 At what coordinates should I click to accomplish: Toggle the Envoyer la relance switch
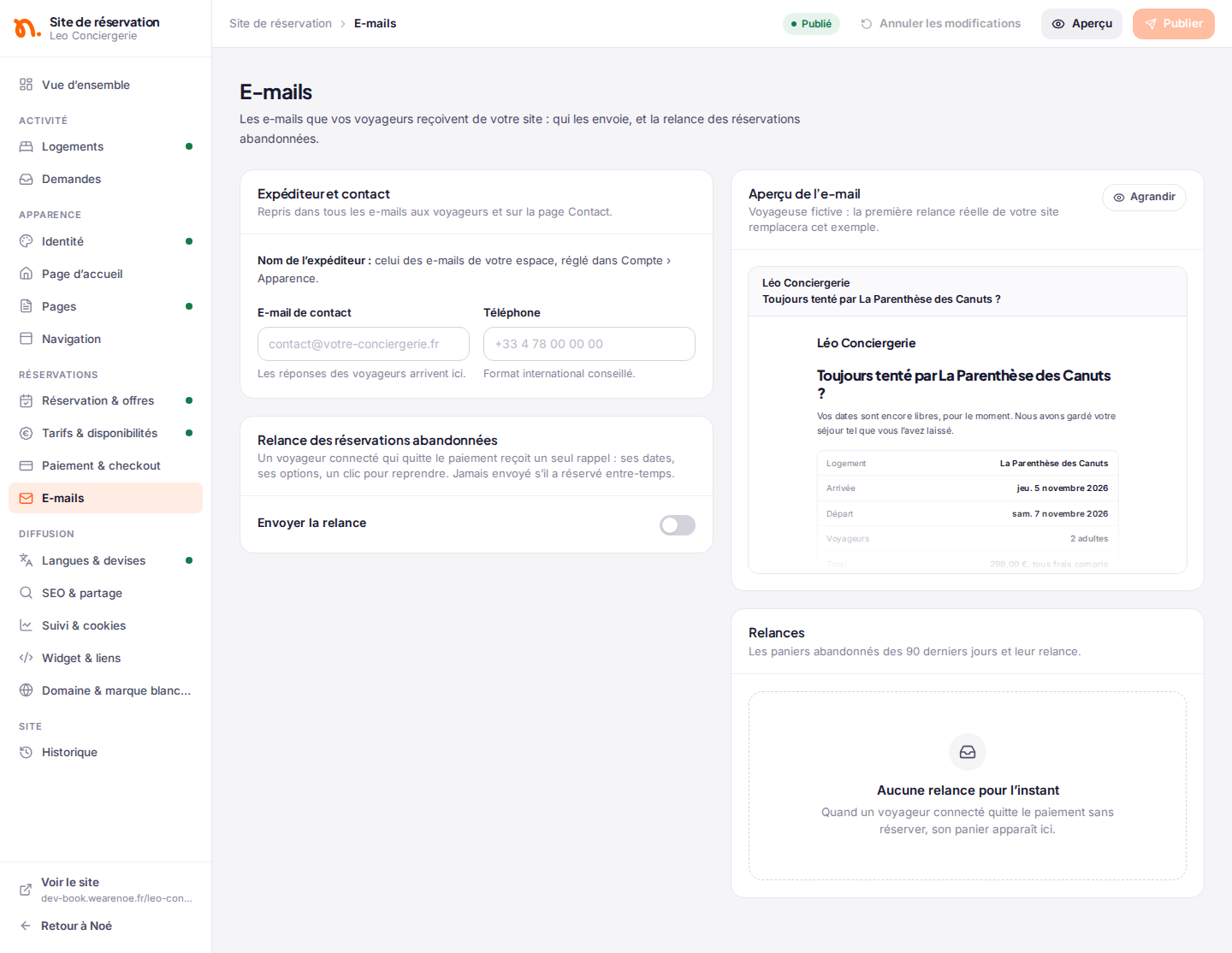[678, 525]
